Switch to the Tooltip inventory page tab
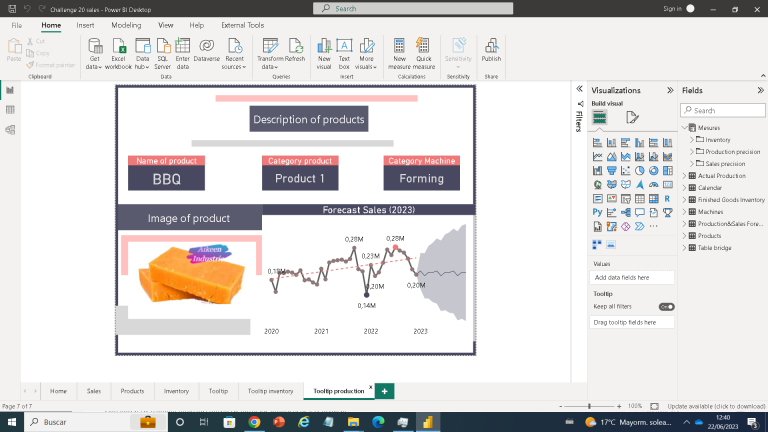Screen dimensions: 768x432 pyautogui.click(x=270, y=391)
